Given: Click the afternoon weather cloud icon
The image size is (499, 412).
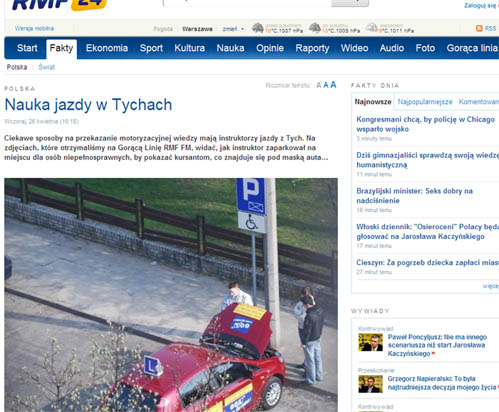Looking at the screenshot, I should (x=315, y=28).
